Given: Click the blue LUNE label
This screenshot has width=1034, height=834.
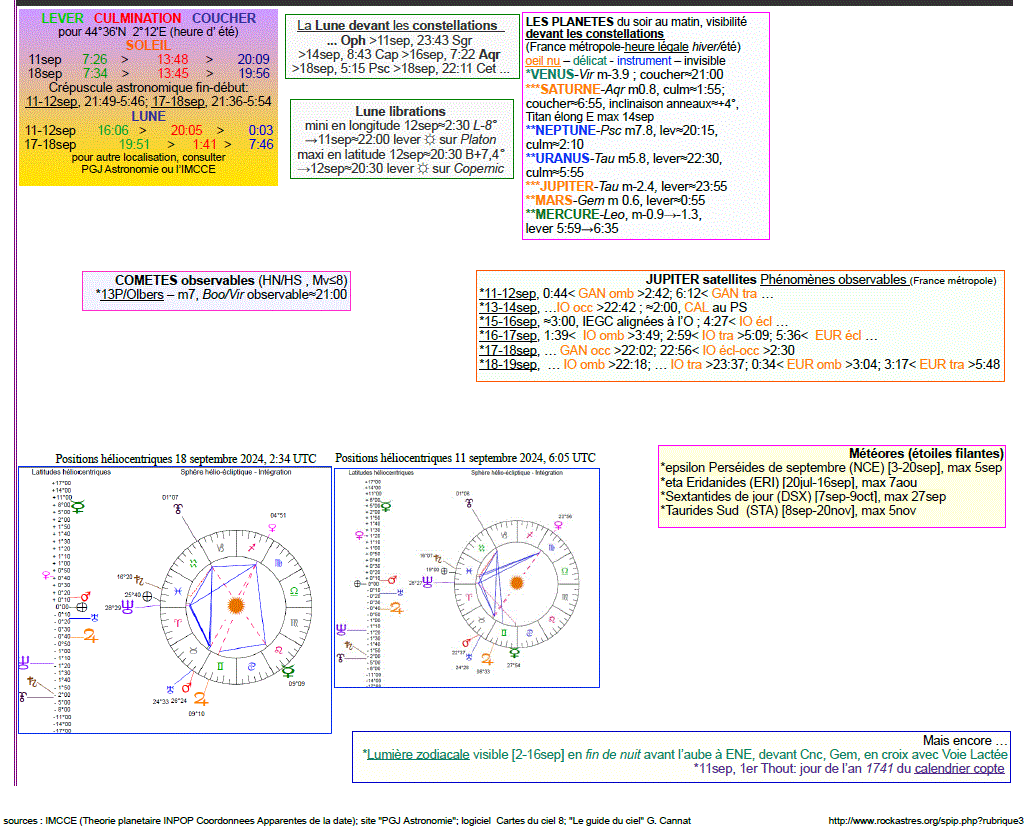Looking at the screenshot, I should click(x=148, y=117).
